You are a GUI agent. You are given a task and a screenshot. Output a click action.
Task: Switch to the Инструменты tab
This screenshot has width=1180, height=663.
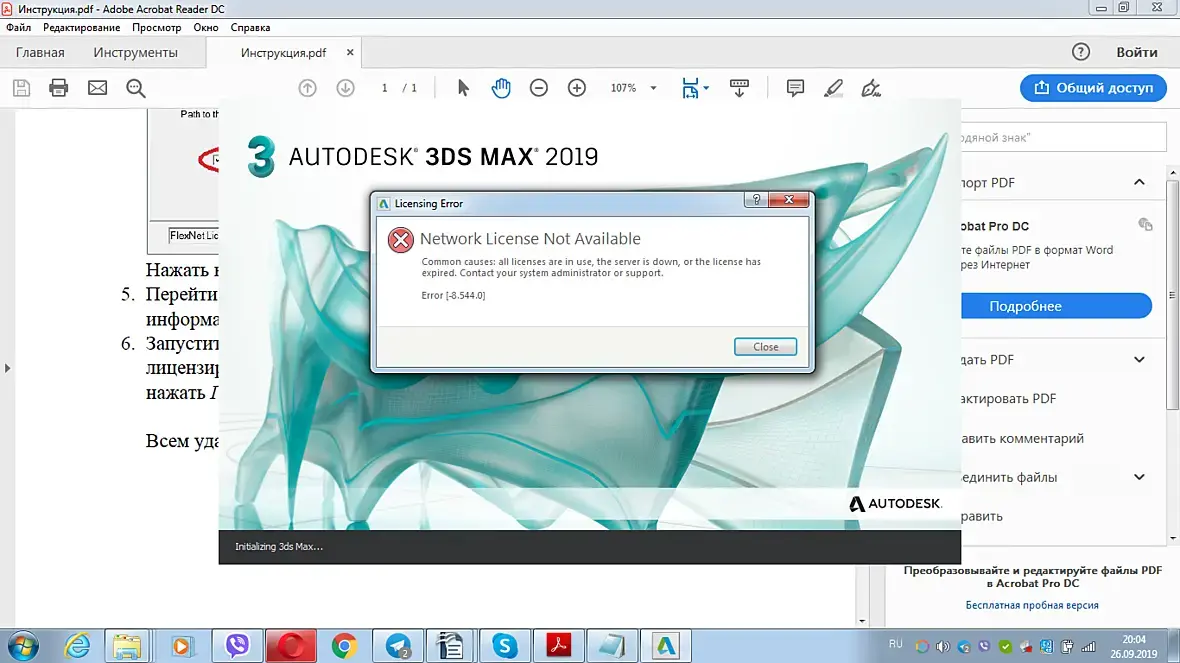(x=135, y=53)
